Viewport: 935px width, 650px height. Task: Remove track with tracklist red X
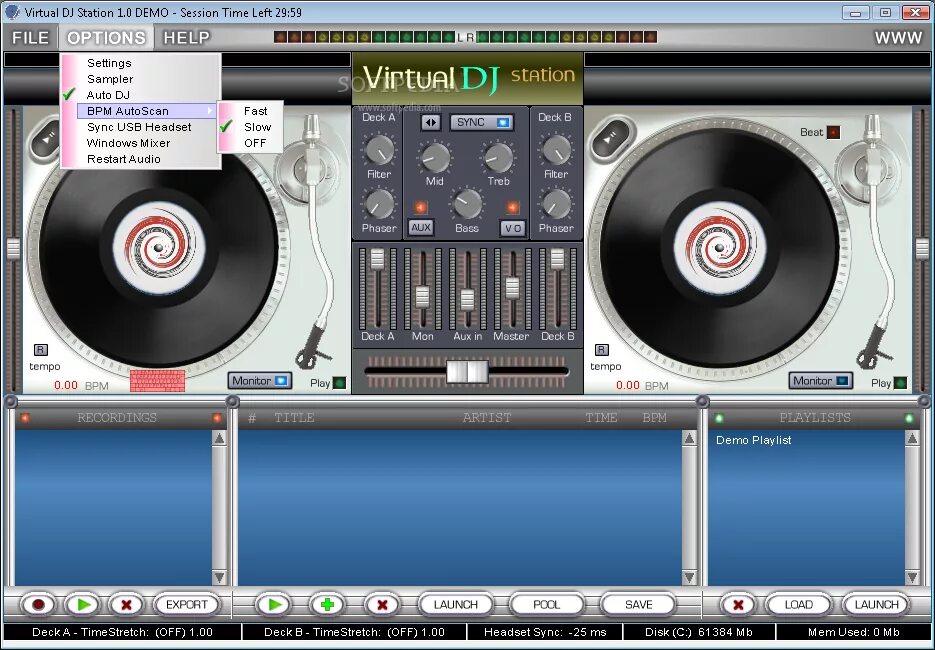[382, 605]
